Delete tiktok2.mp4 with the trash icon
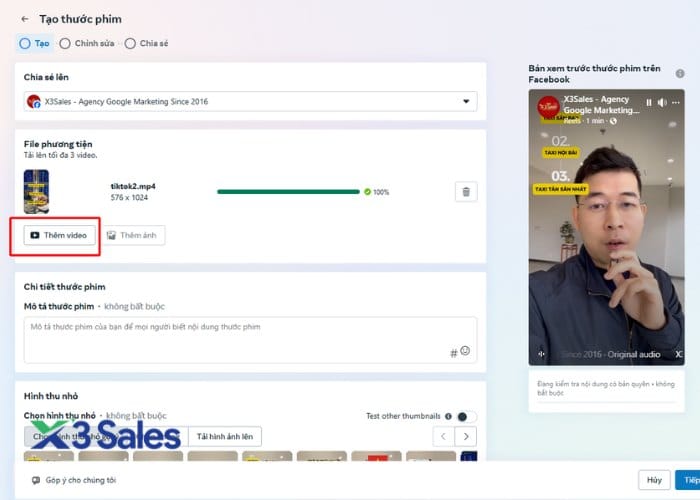Viewport: 700px width, 500px height. (466, 192)
